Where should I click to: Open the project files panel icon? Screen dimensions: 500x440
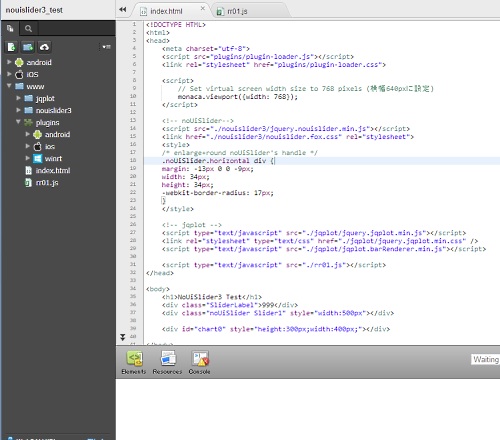pos(10,29)
